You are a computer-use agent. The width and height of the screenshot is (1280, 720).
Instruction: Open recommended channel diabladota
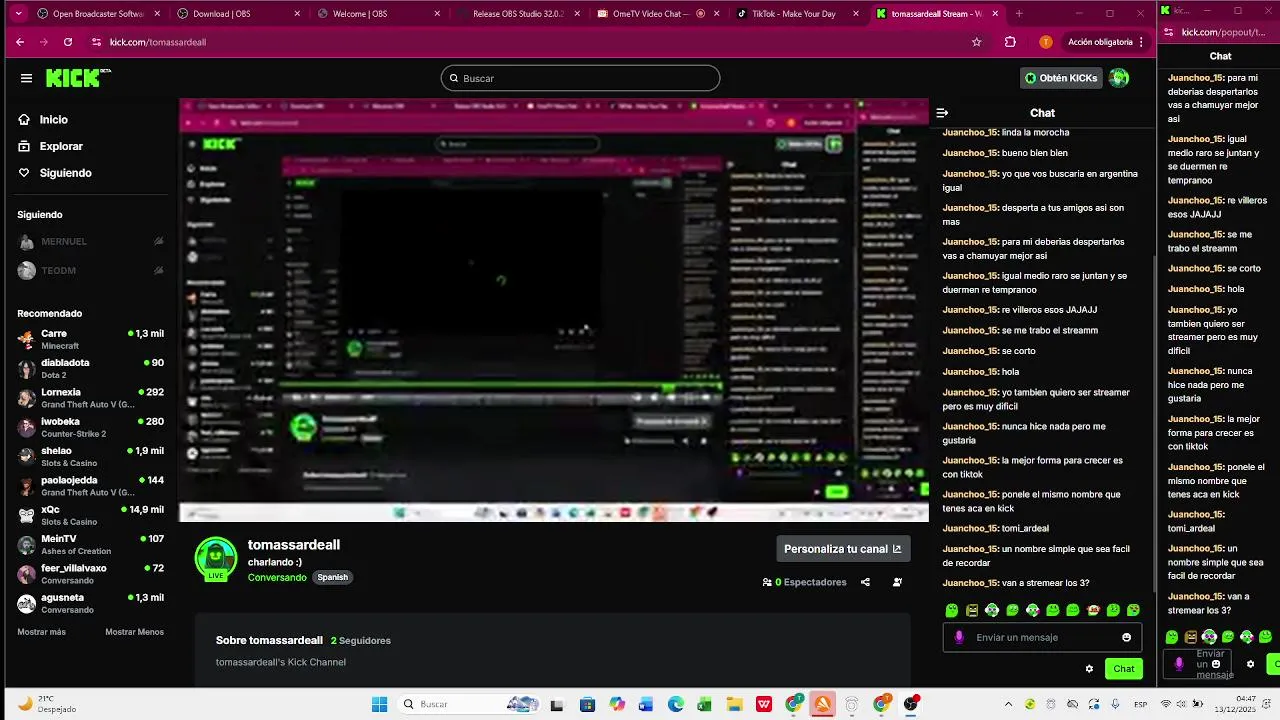point(90,368)
